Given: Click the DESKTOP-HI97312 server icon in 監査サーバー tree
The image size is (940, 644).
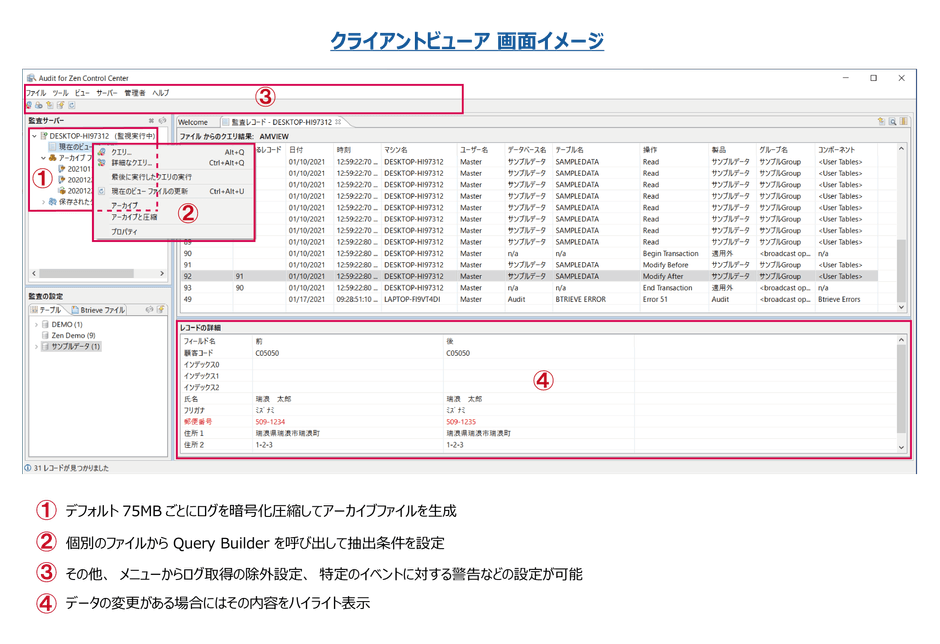Looking at the screenshot, I should click(x=45, y=135).
